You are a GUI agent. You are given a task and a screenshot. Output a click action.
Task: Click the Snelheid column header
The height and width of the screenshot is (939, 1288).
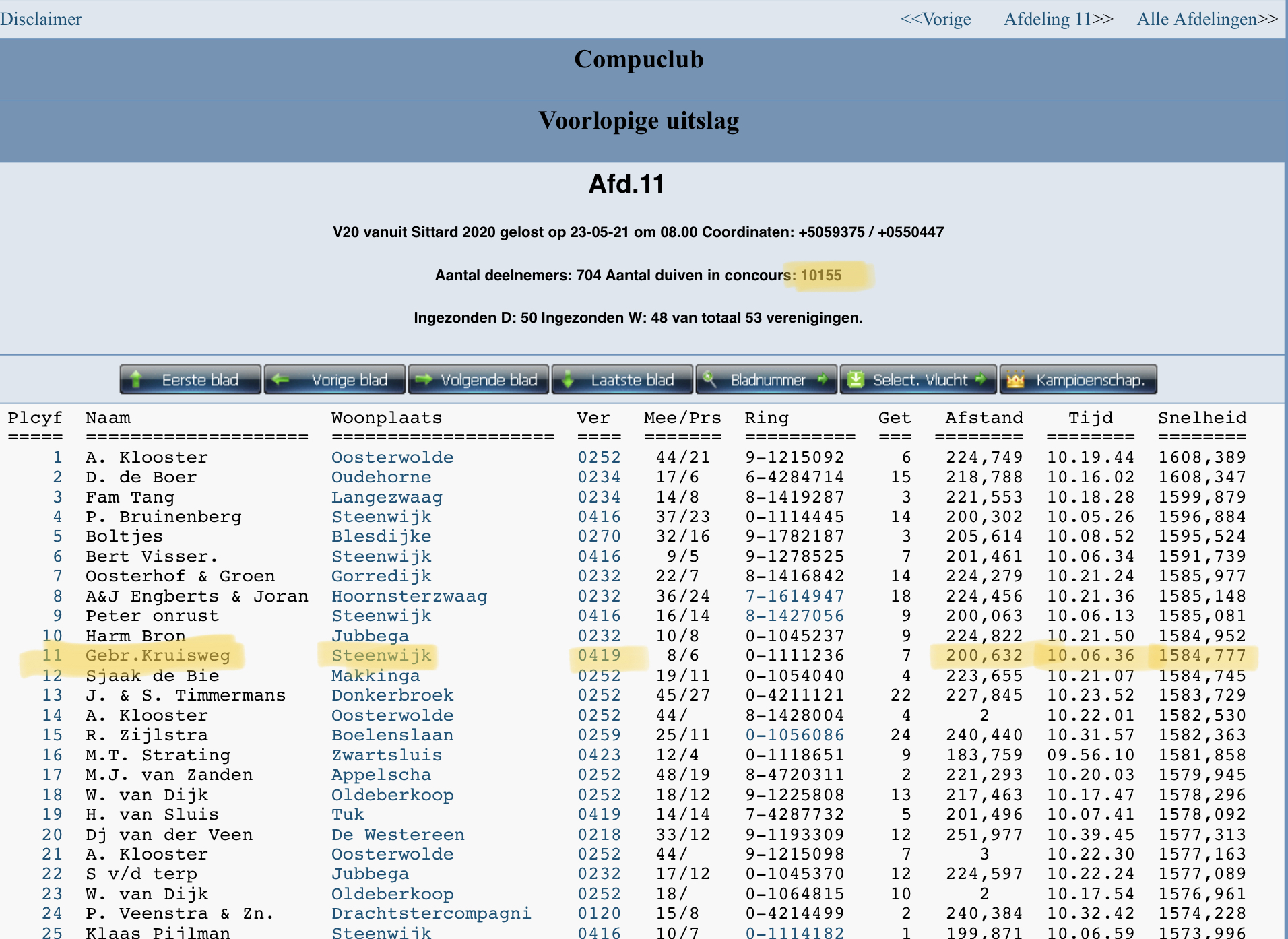(1202, 418)
